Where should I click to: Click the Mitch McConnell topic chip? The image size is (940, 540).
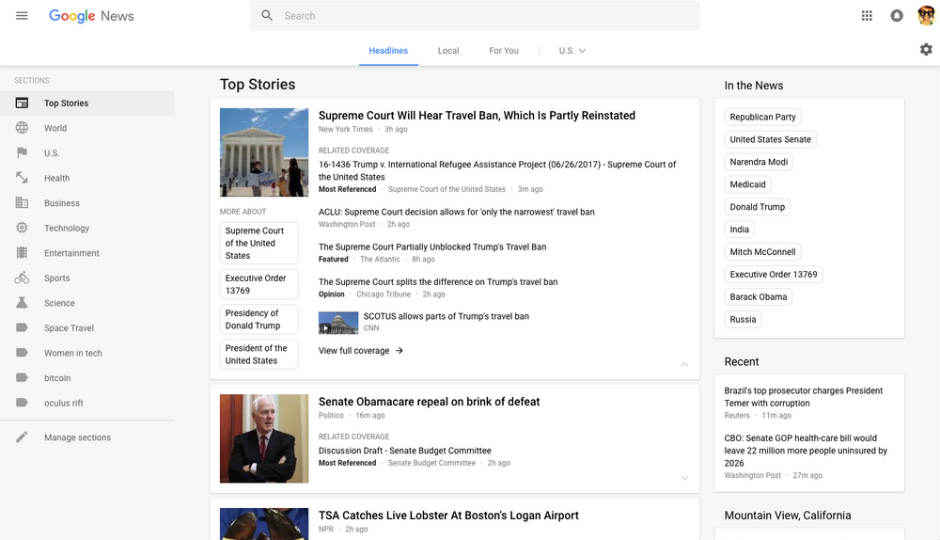[763, 252]
